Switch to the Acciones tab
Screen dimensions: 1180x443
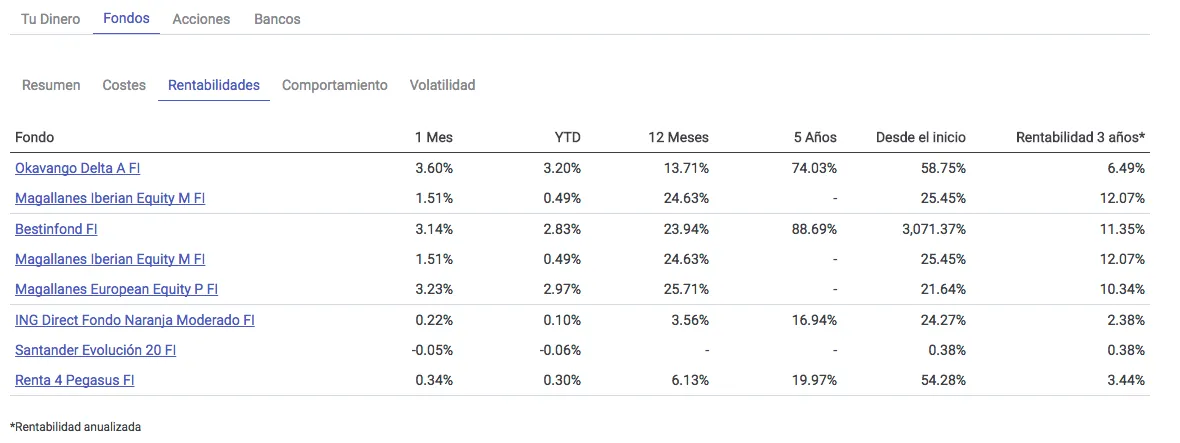(x=201, y=19)
